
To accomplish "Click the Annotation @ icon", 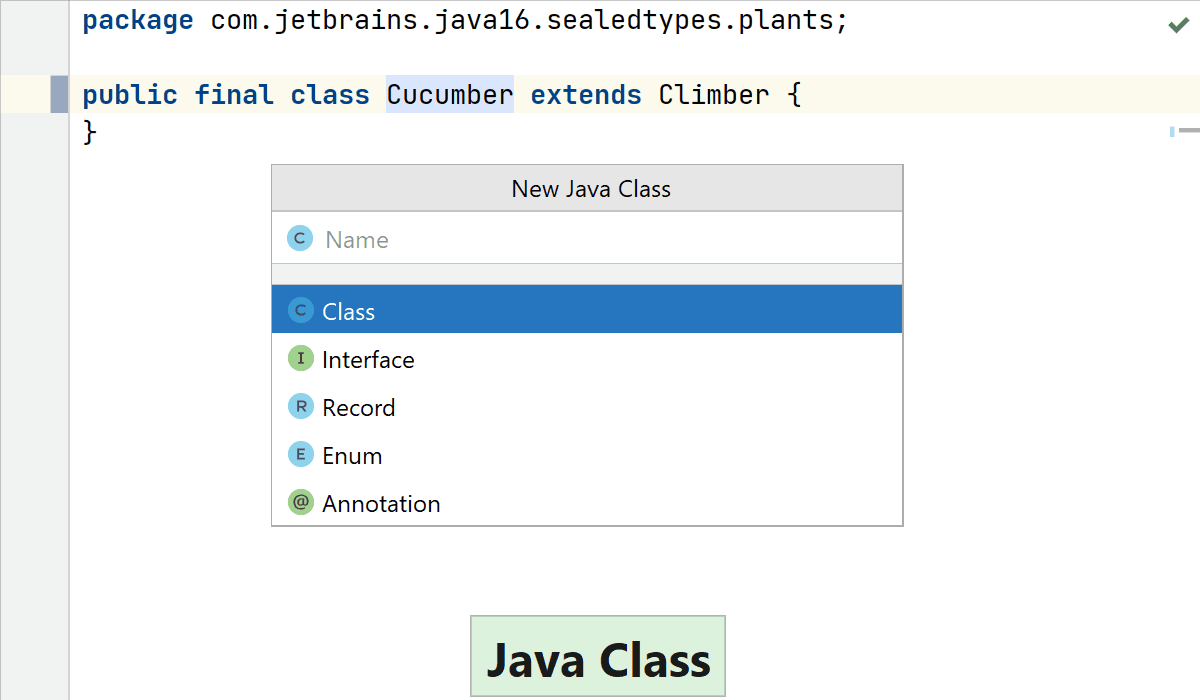I will (x=299, y=502).
